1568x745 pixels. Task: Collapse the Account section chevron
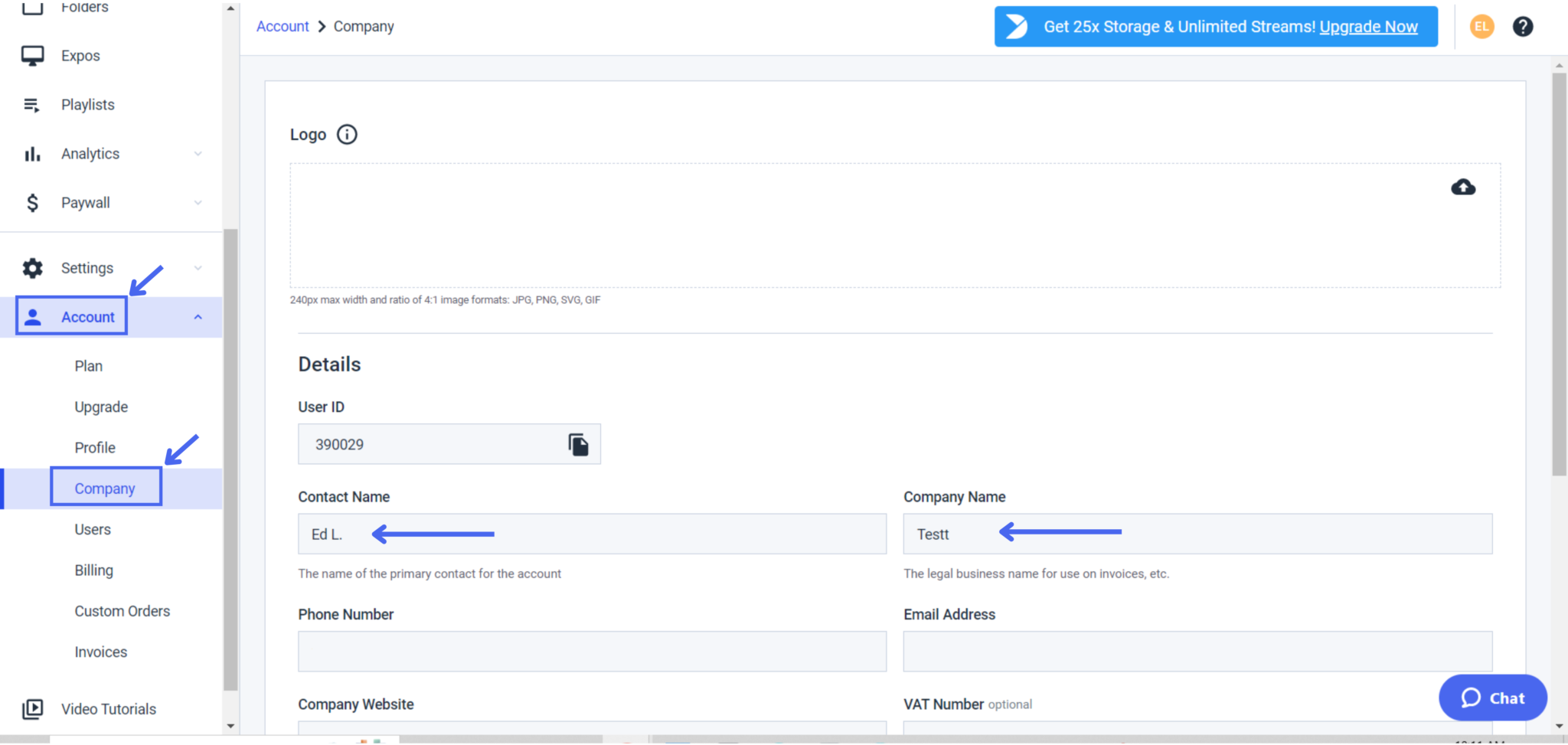click(198, 316)
